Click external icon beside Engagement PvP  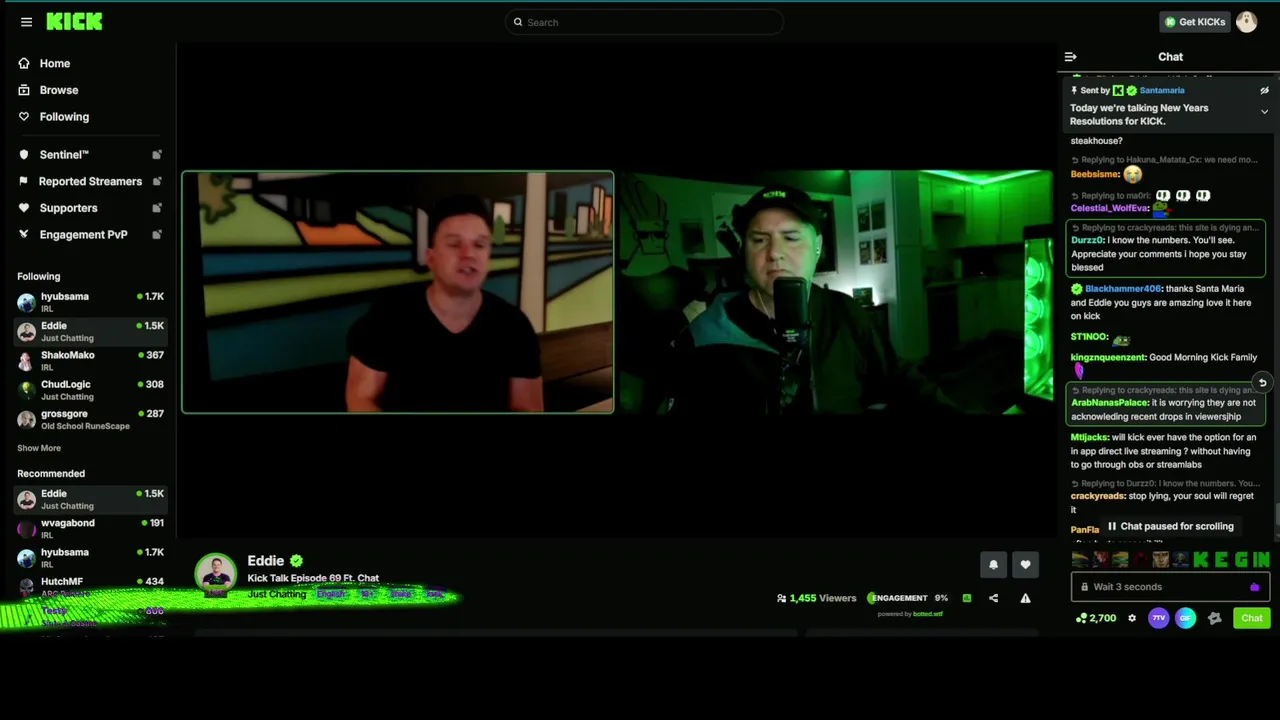click(x=157, y=234)
